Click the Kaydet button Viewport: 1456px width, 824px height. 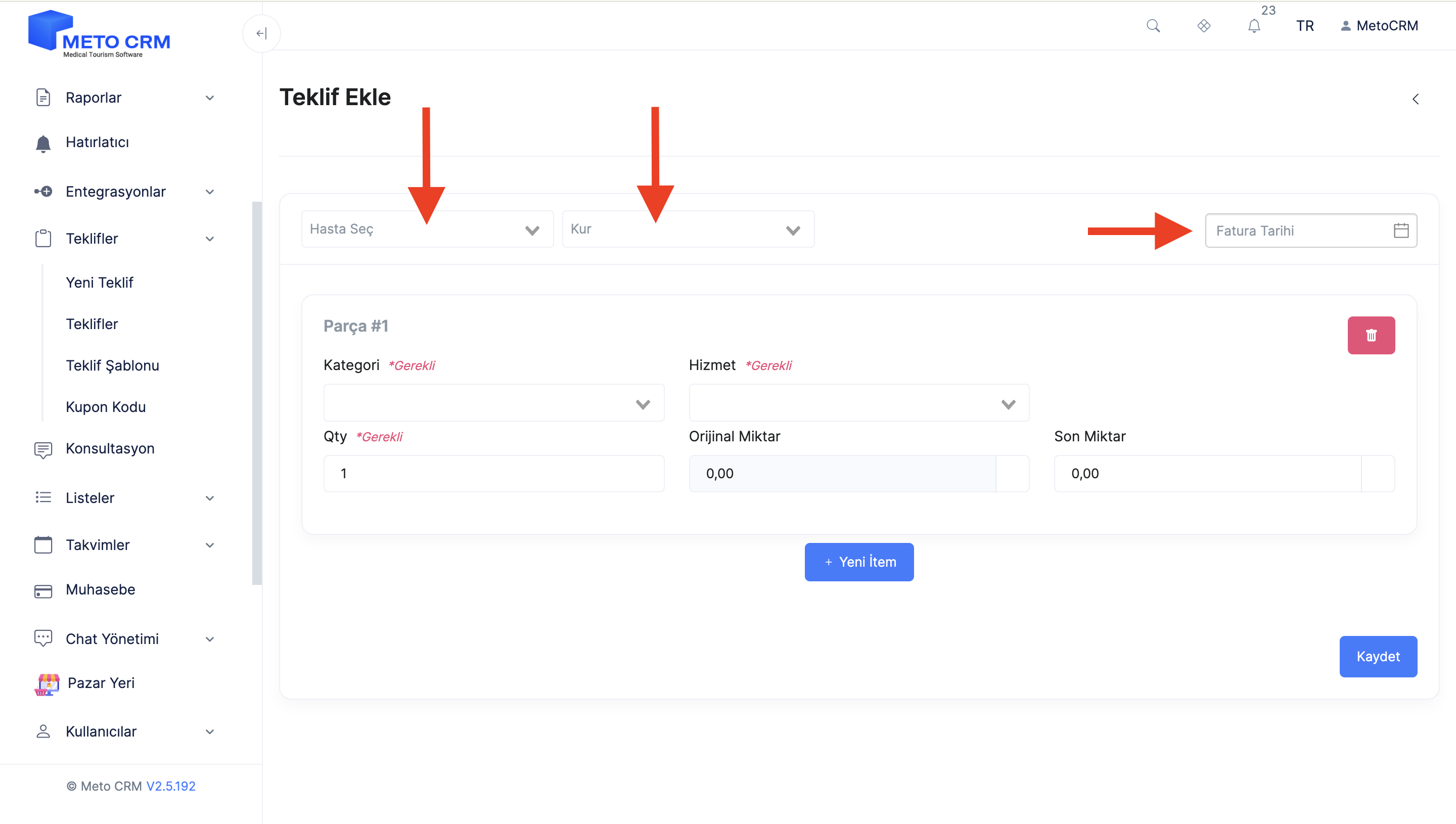coord(1378,657)
